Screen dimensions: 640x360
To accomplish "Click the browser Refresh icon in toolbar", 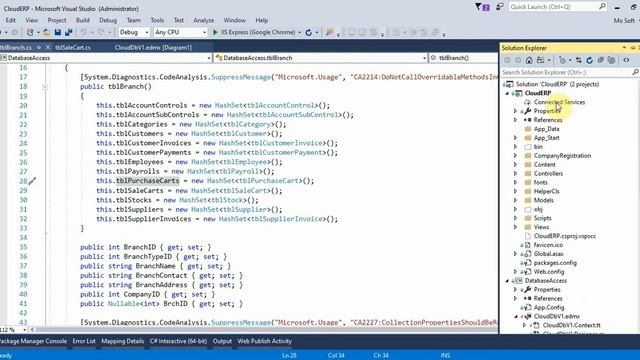I will 309,32.
